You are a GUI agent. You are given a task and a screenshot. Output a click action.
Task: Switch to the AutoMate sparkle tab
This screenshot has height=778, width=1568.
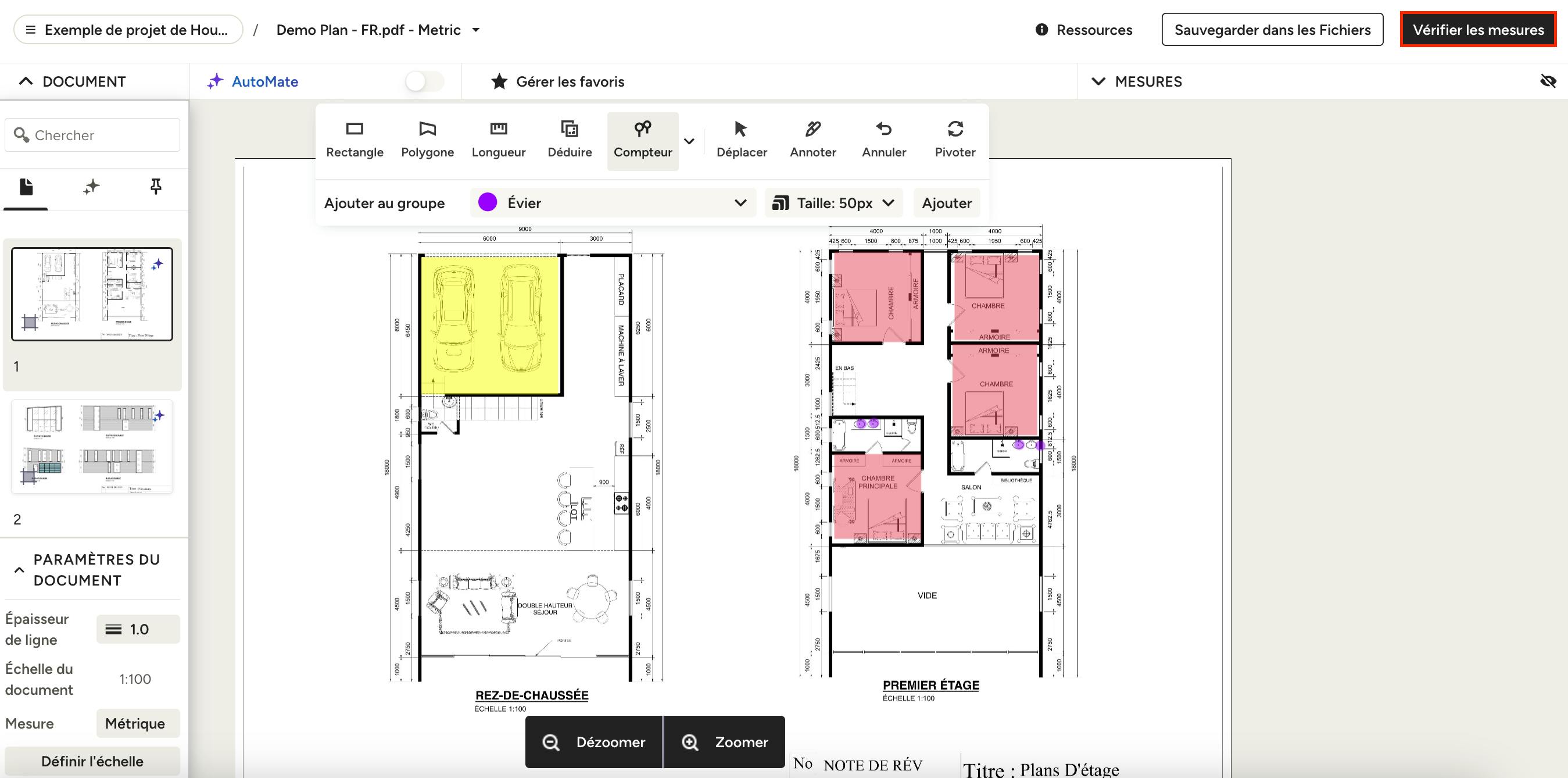coord(91,187)
